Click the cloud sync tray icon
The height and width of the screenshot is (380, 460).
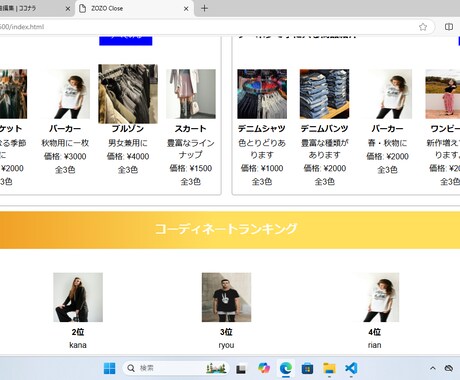[x=449, y=368]
